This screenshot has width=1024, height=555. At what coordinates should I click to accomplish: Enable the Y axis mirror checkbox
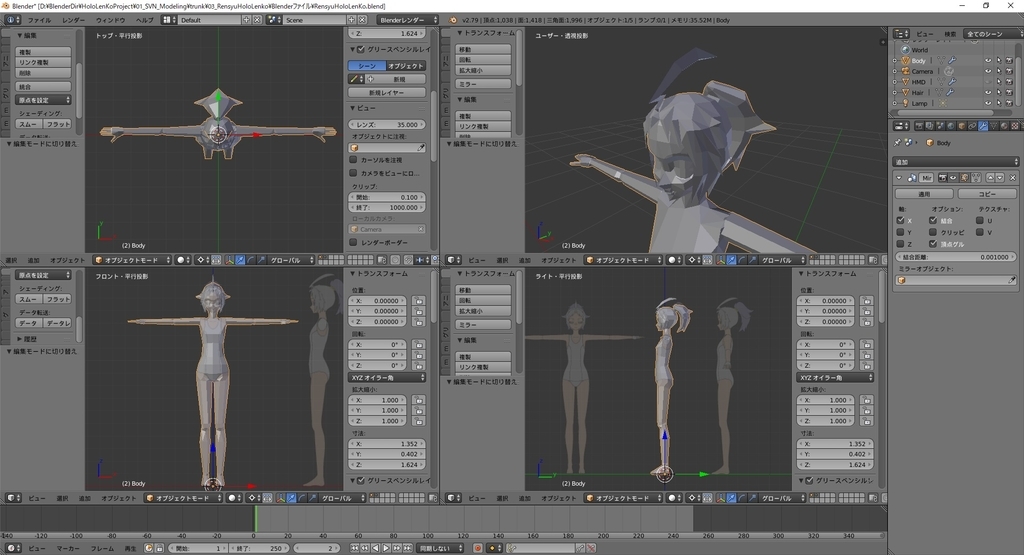click(x=901, y=232)
